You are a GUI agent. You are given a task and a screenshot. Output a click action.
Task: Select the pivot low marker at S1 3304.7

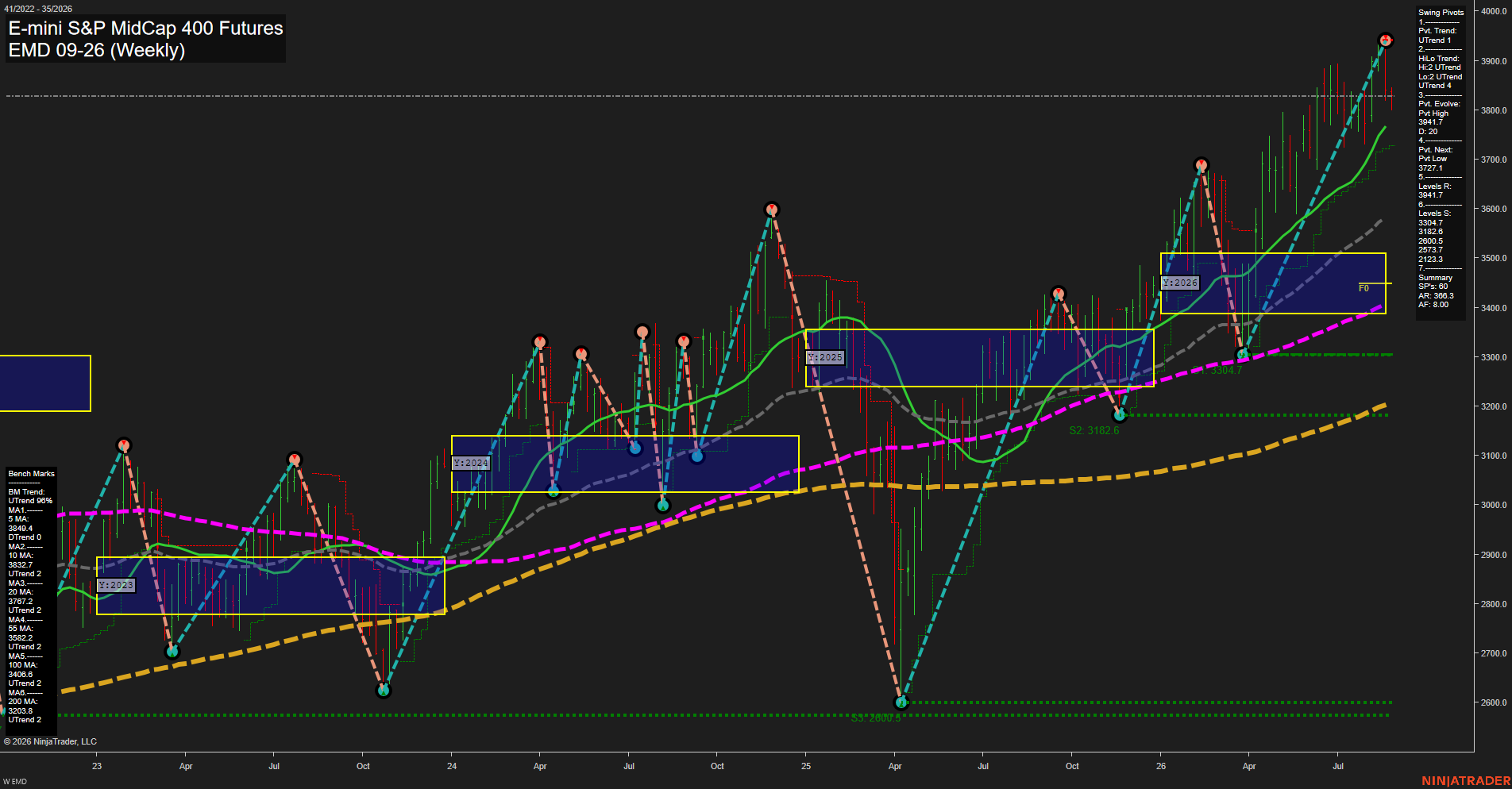(x=1243, y=354)
